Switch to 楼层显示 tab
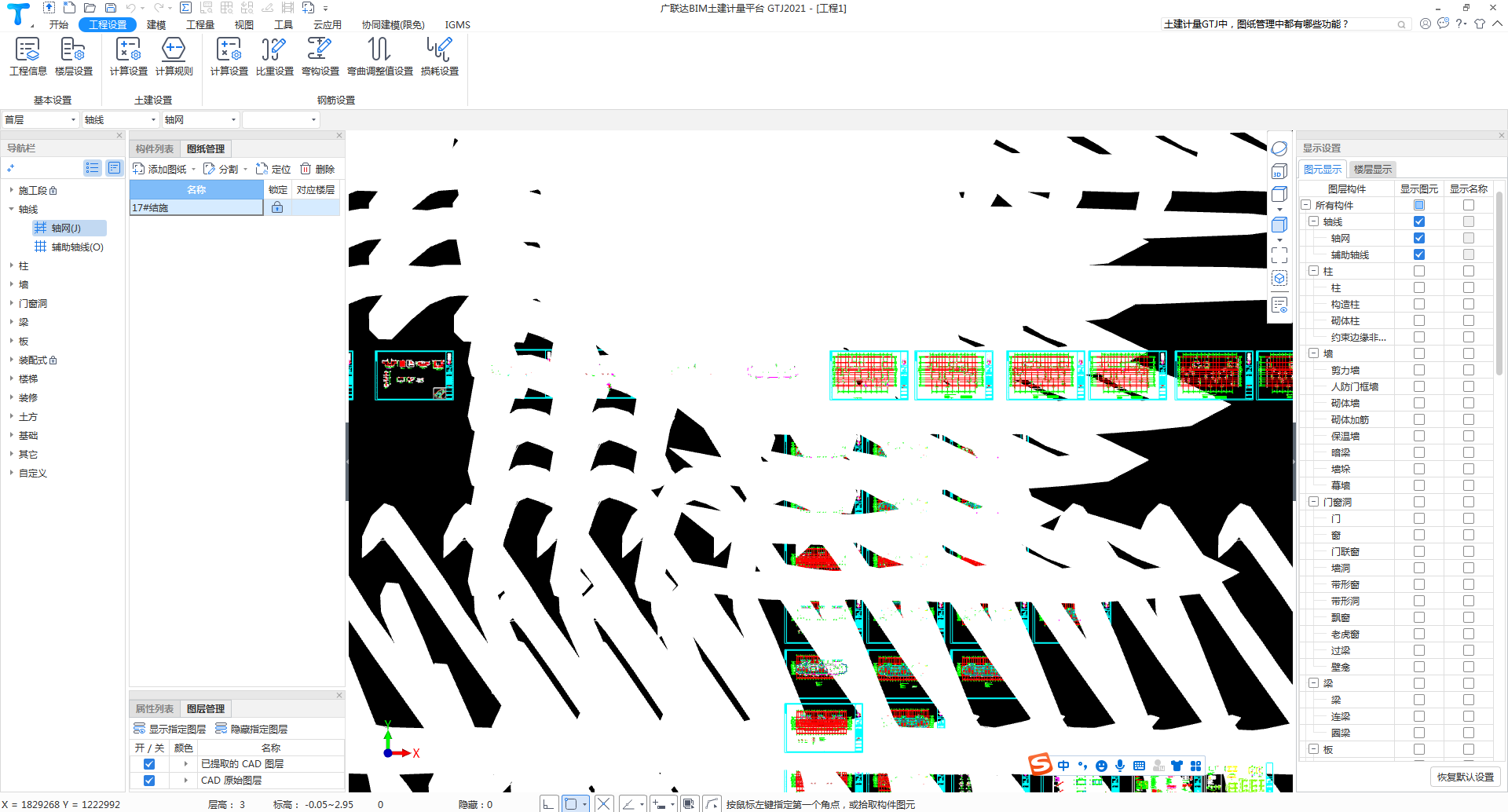 pos(1372,169)
